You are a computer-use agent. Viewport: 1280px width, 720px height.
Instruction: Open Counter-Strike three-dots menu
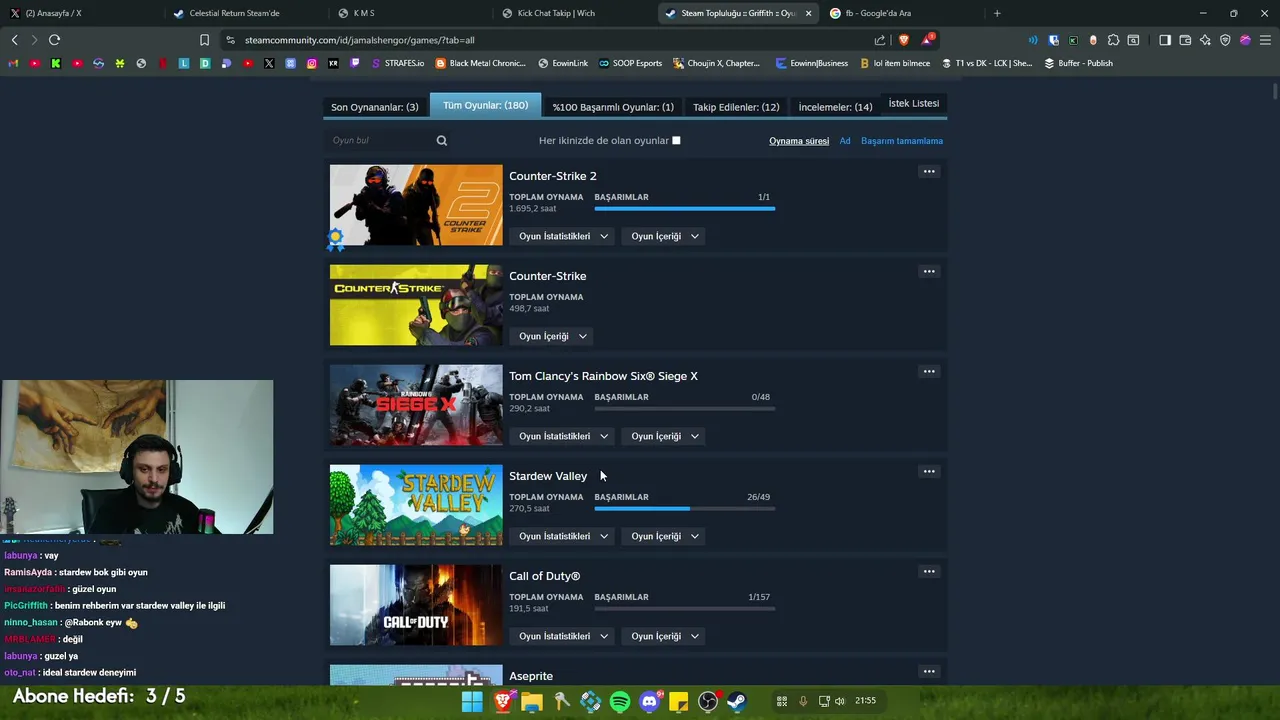coord(929,272)
